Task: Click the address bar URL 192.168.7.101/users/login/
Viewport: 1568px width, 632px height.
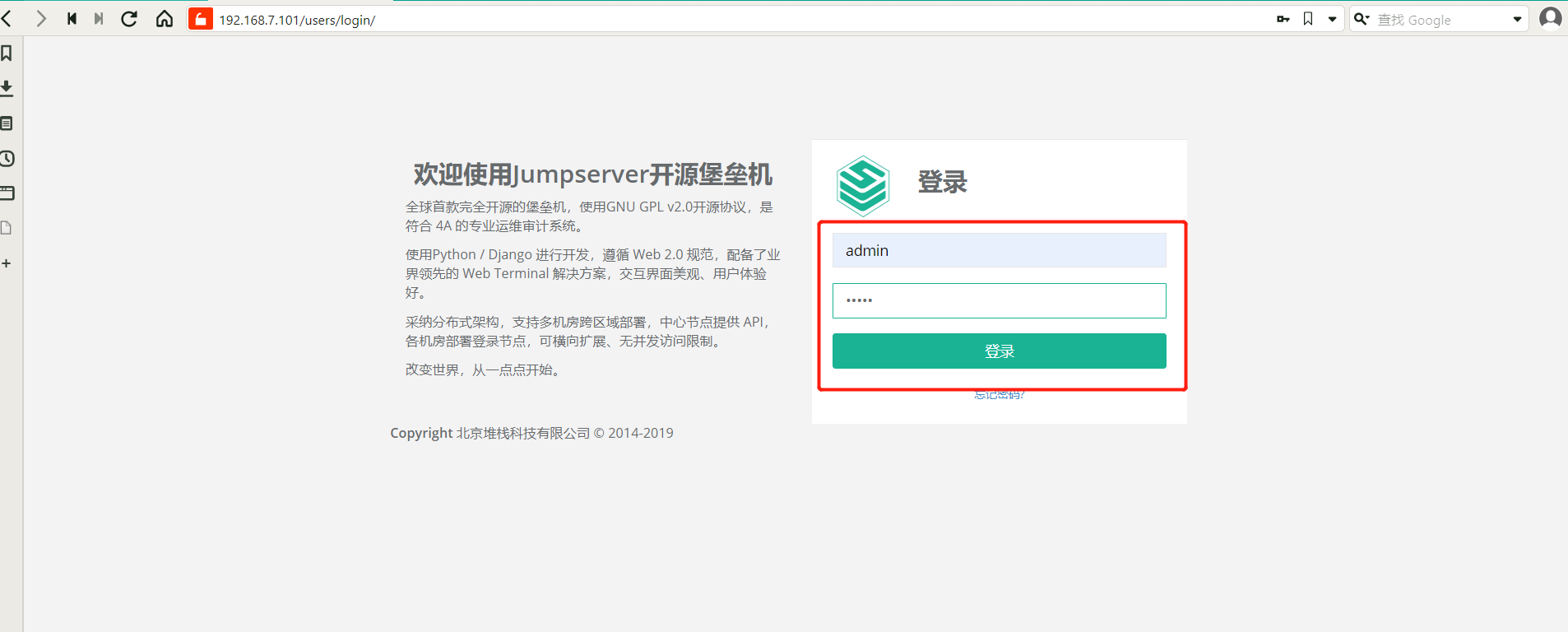Action: (297, 20)
